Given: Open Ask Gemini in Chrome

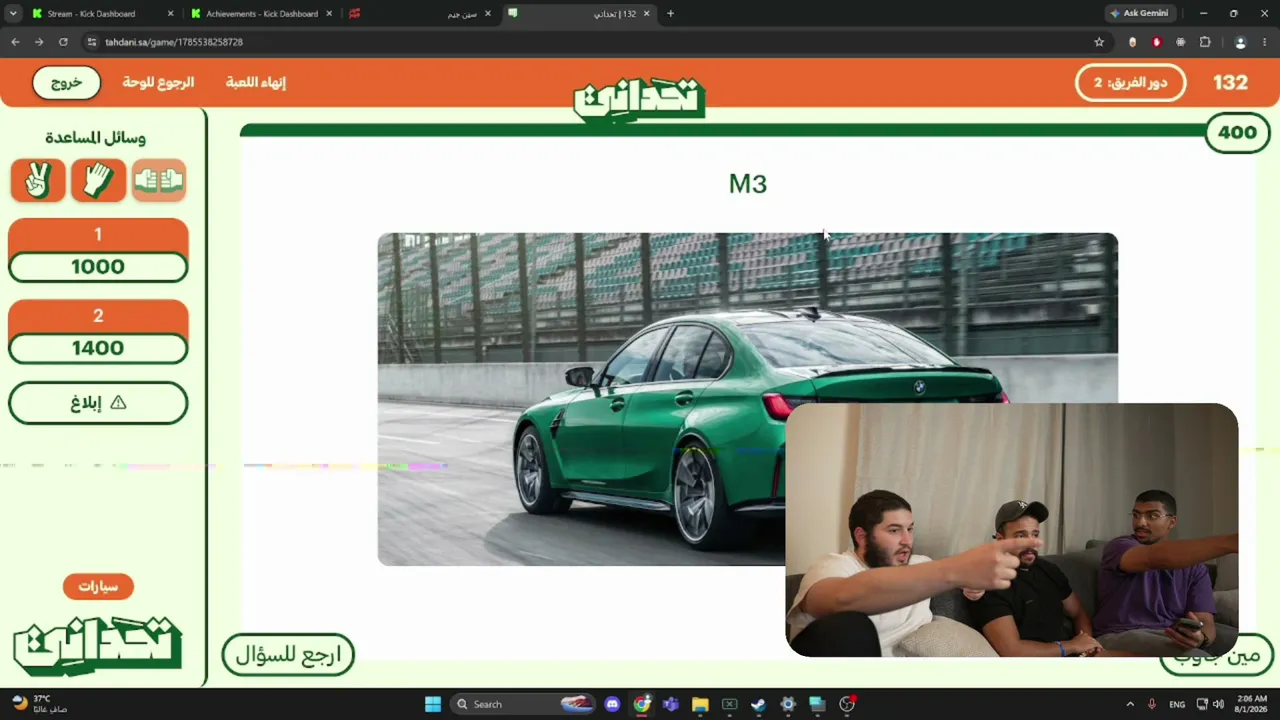Looking at the screenshot, I should pos(1138,13).
